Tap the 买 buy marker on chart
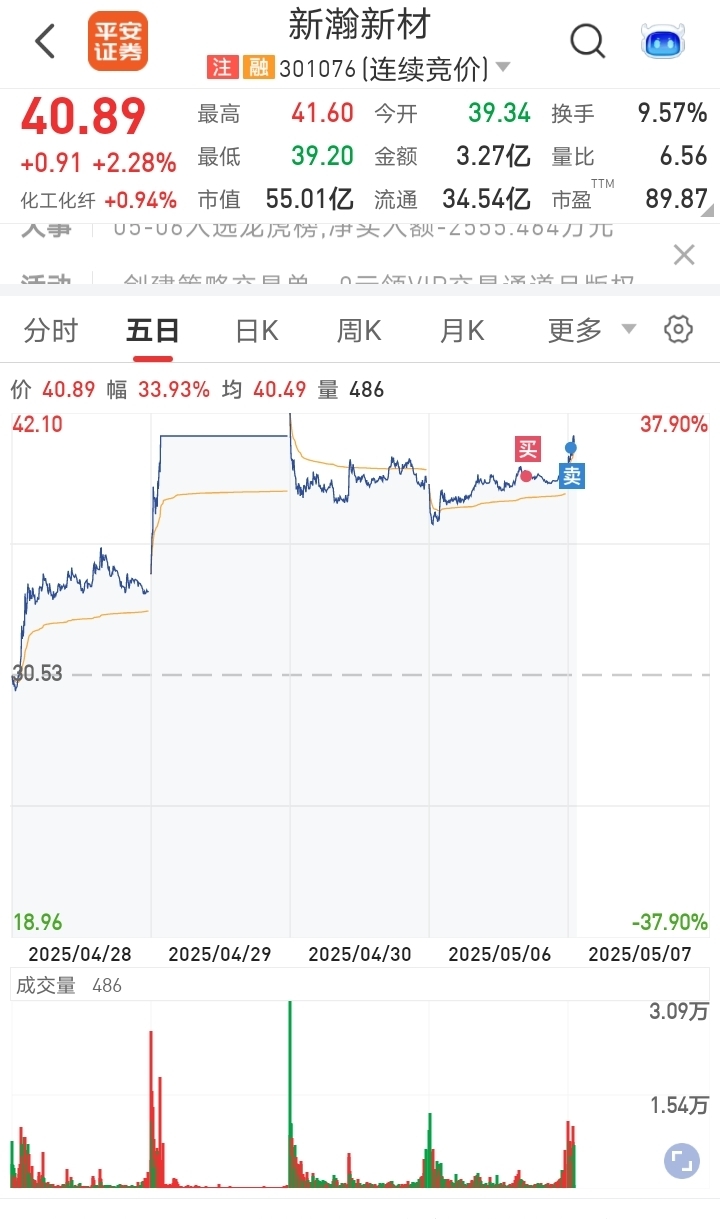The width and height of the screenshot is (720, 1219). click(x=527, y=449)
